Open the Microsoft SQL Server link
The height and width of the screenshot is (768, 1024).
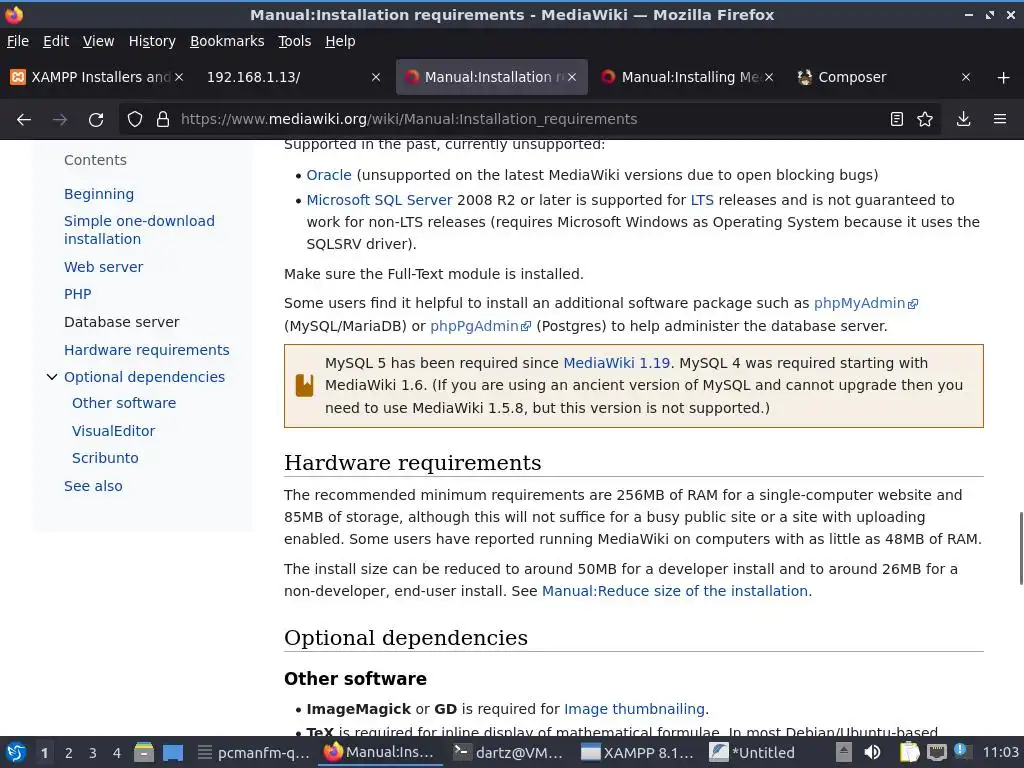[x=379, y=200]
